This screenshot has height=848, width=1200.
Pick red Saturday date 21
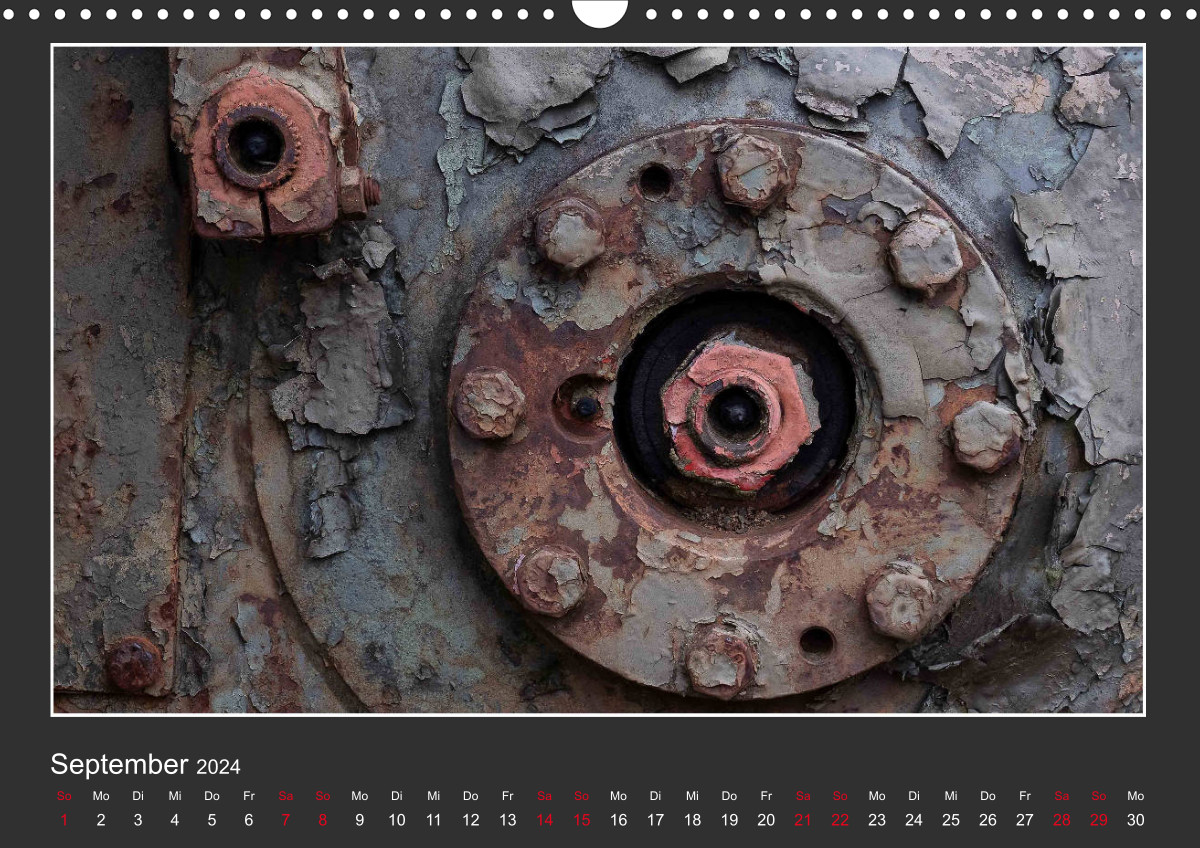click(804, 820)
